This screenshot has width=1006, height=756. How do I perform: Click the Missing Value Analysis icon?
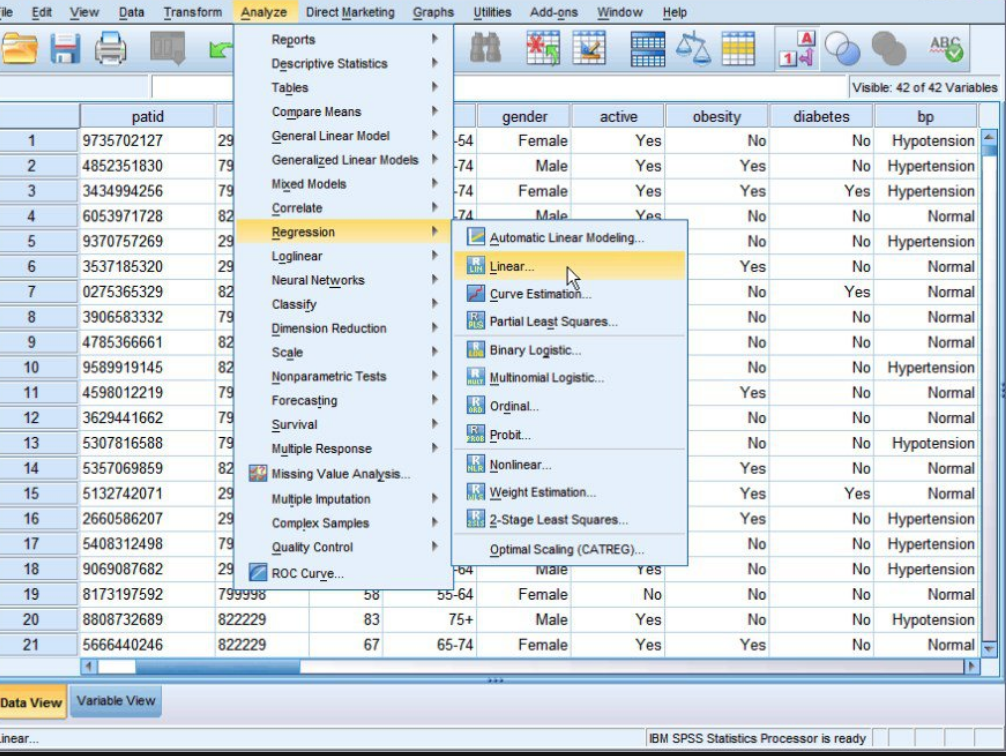click(x=258, y=474)
